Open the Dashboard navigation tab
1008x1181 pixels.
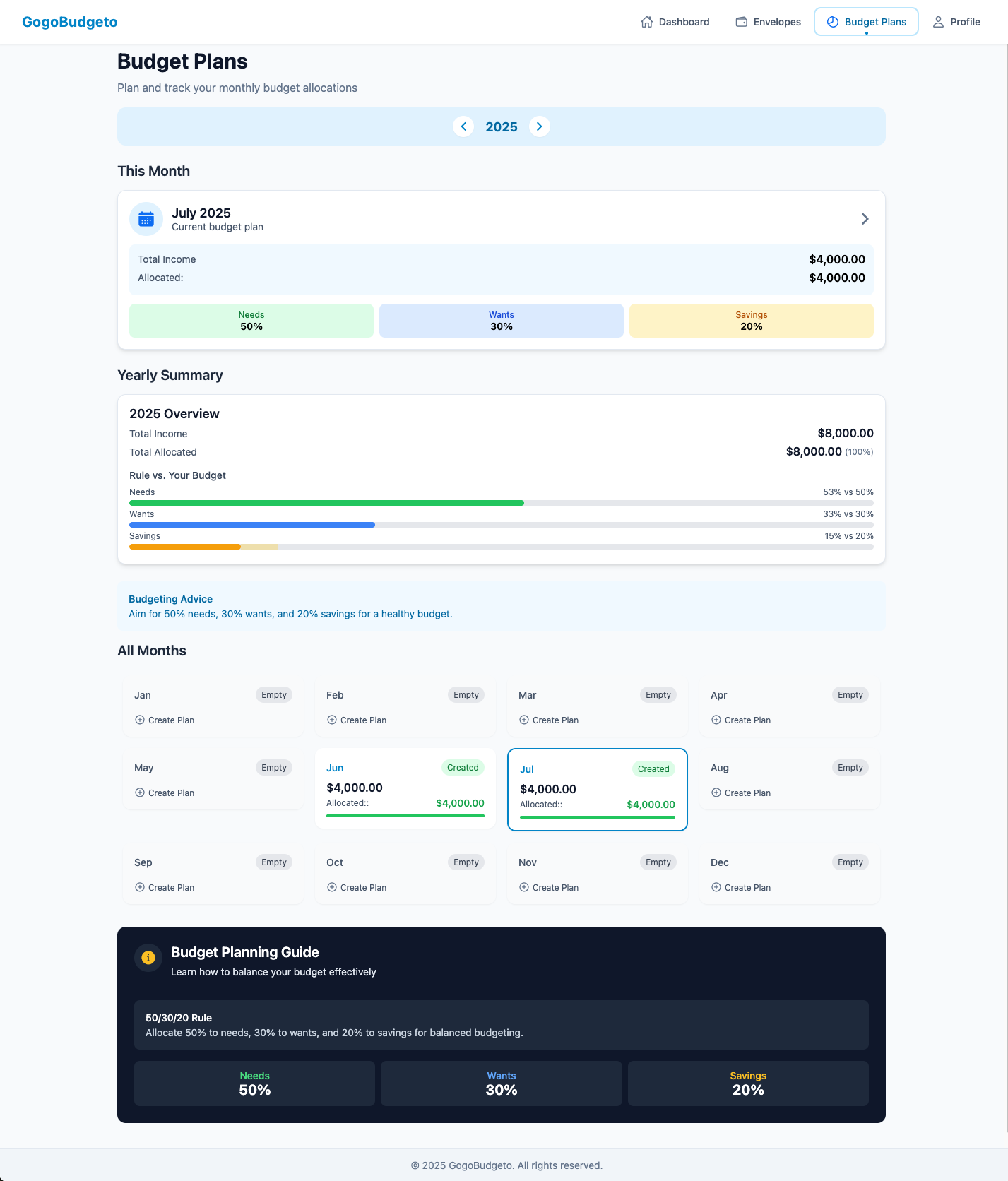(x=675, y=22)
